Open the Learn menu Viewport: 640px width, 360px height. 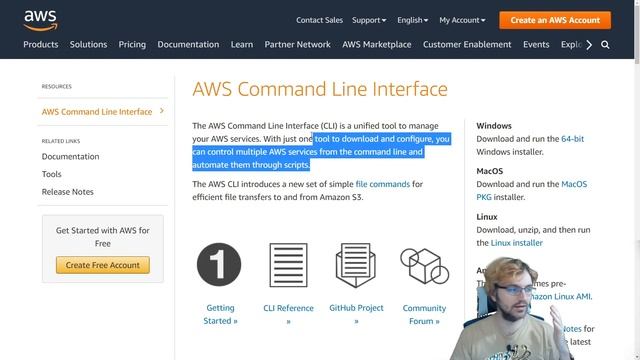point(242,44)
